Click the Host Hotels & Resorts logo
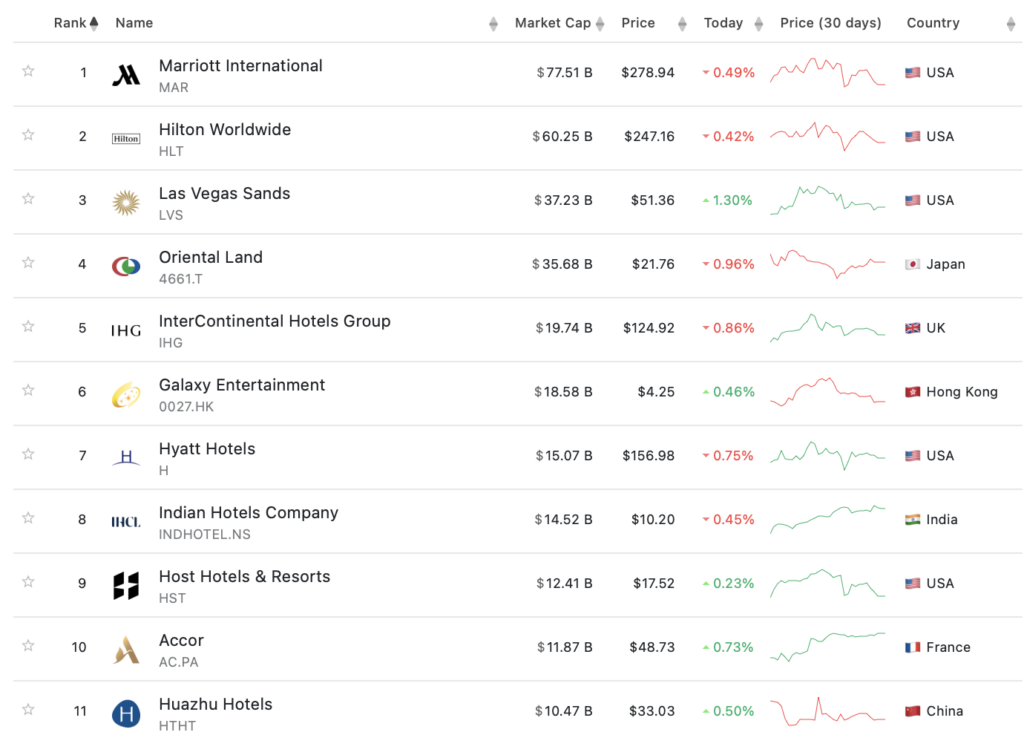This screenshot has height=735, width=1024. click(126, 585)
